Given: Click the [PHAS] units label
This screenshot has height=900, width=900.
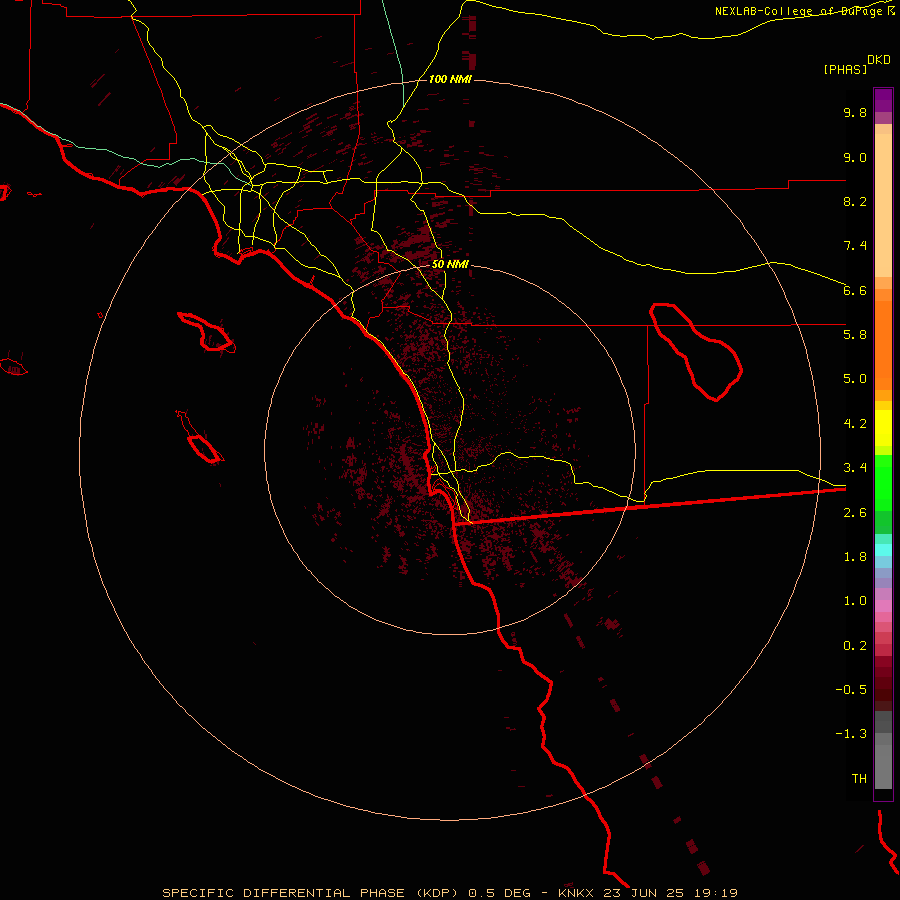Looking at the screenshot, I should click(x=845, y=70).
